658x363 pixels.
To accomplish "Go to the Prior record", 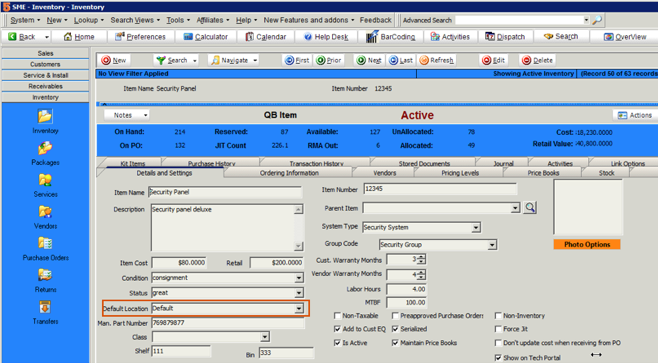I will [329, 60].
